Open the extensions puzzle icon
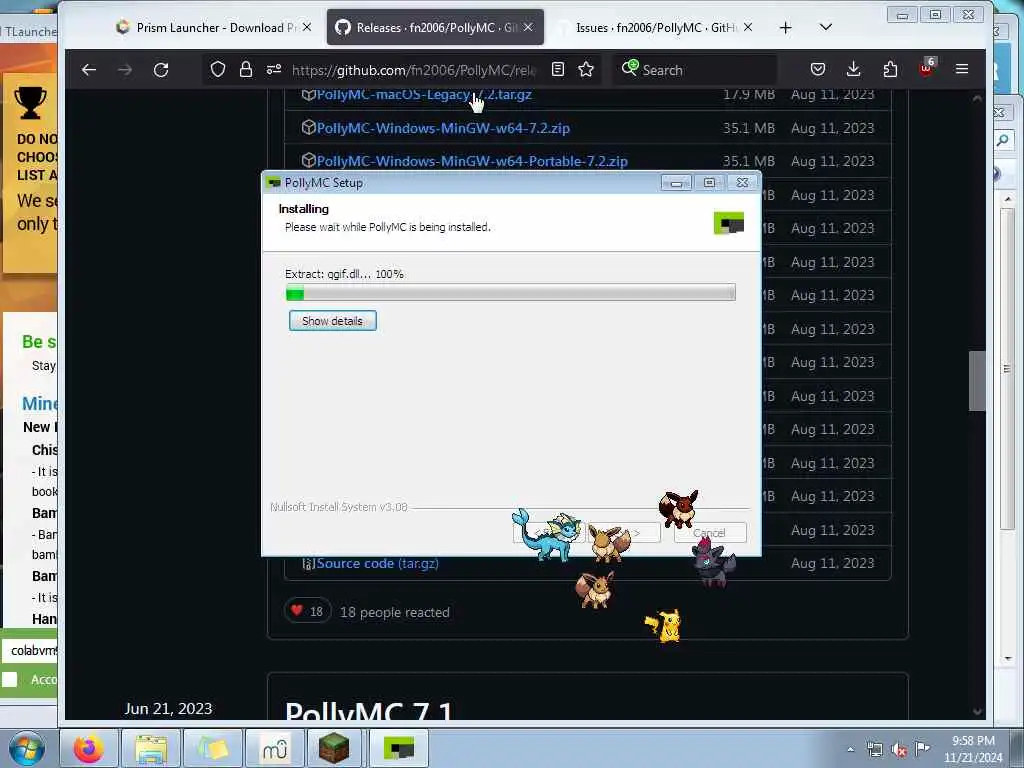The width and height of the screenshot is (1024, 768). click(889, 69)
